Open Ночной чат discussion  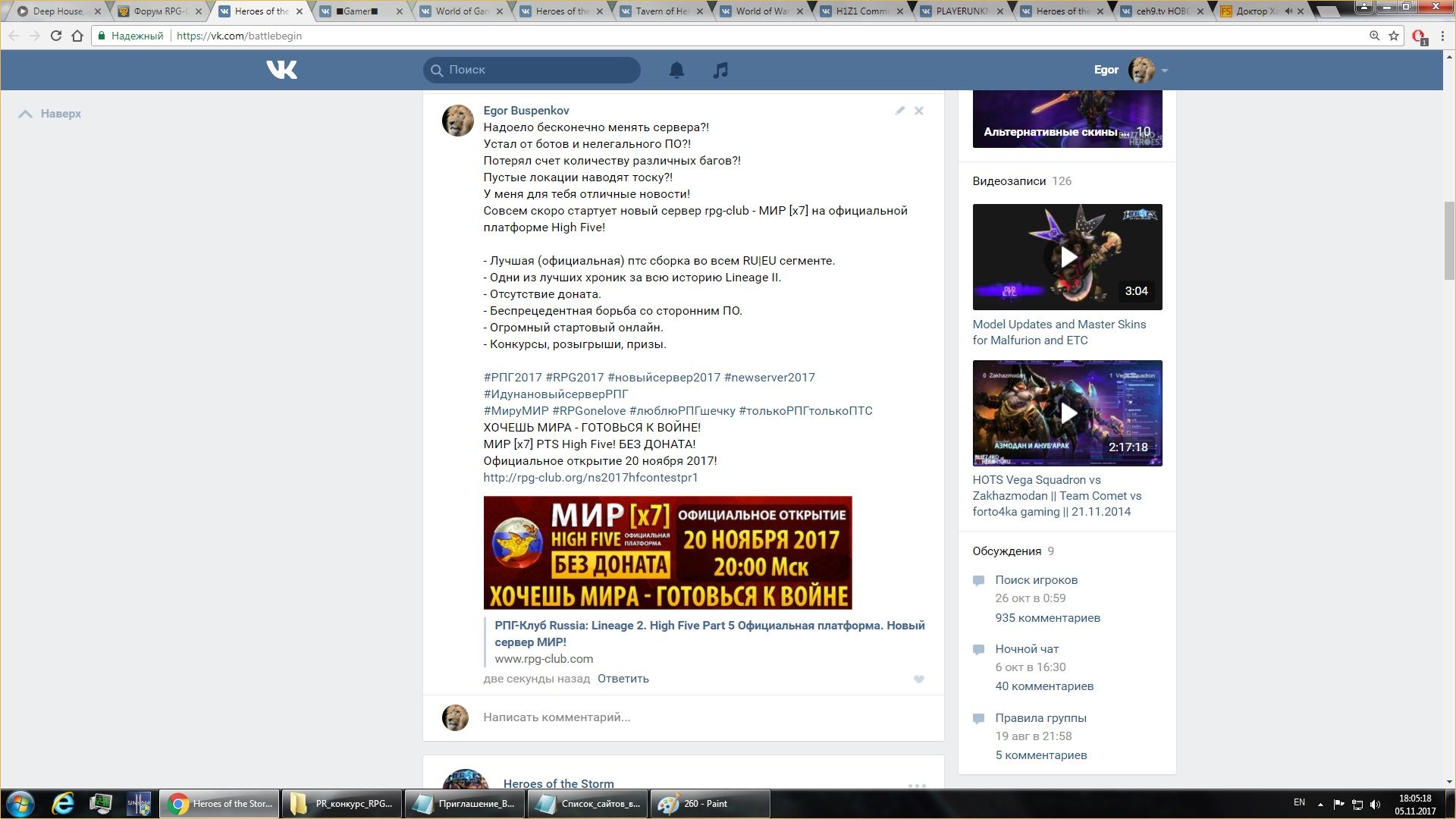1027,649
